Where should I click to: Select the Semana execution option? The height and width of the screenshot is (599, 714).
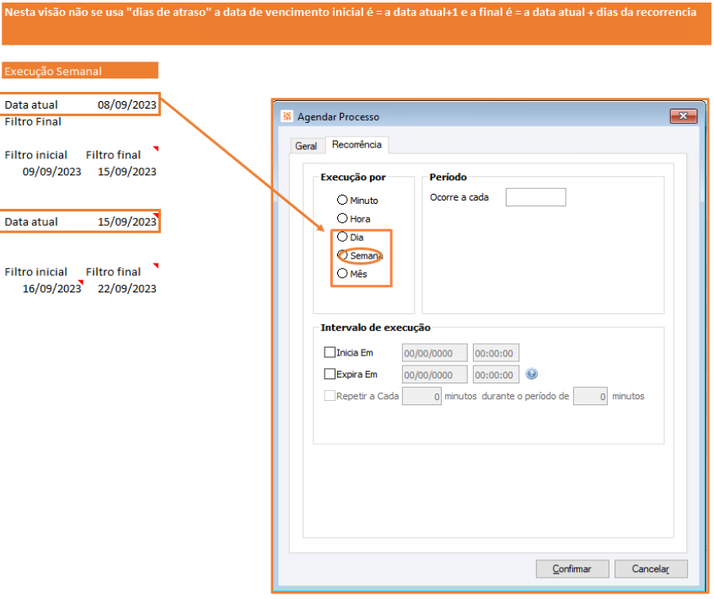[342, 255]
